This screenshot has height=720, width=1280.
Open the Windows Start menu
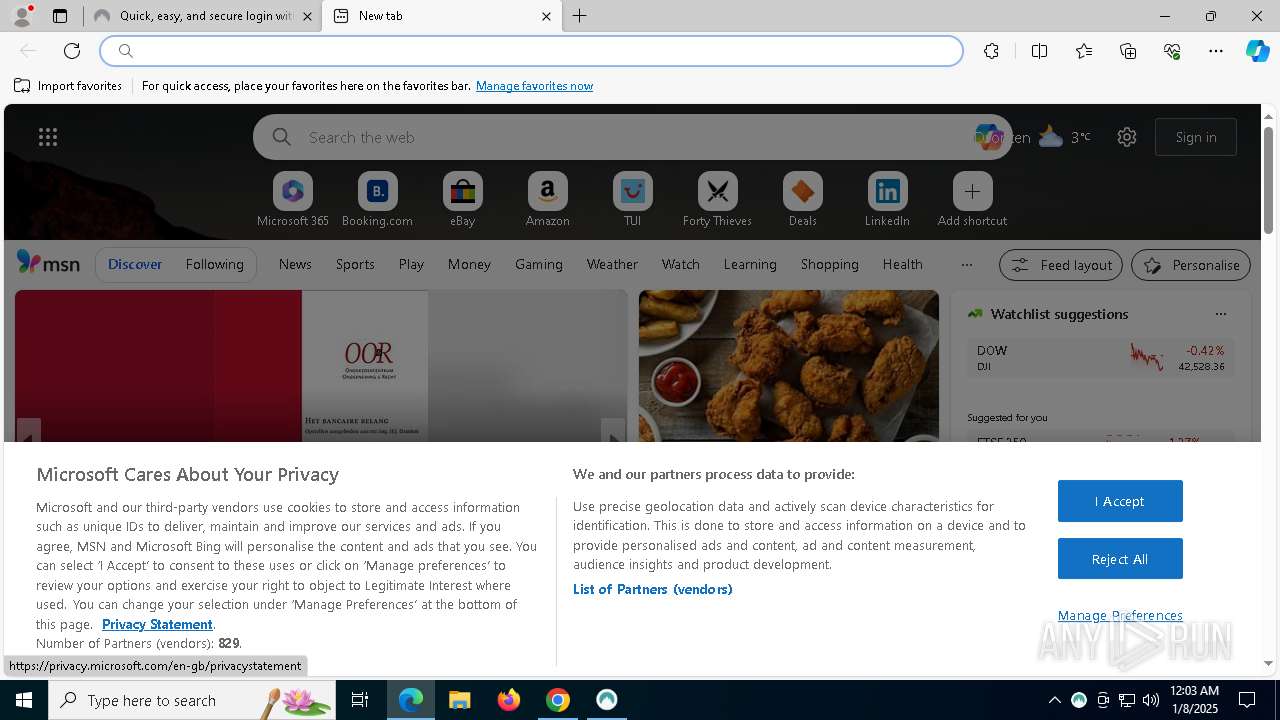(x=24, y=700)
